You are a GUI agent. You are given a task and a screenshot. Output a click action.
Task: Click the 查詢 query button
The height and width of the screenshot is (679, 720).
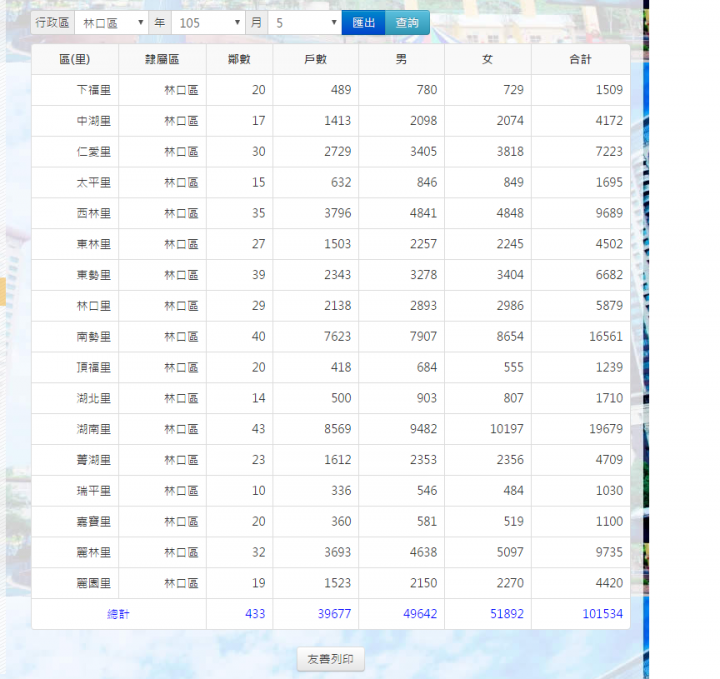pyautogui.click(x=407, y=23)
